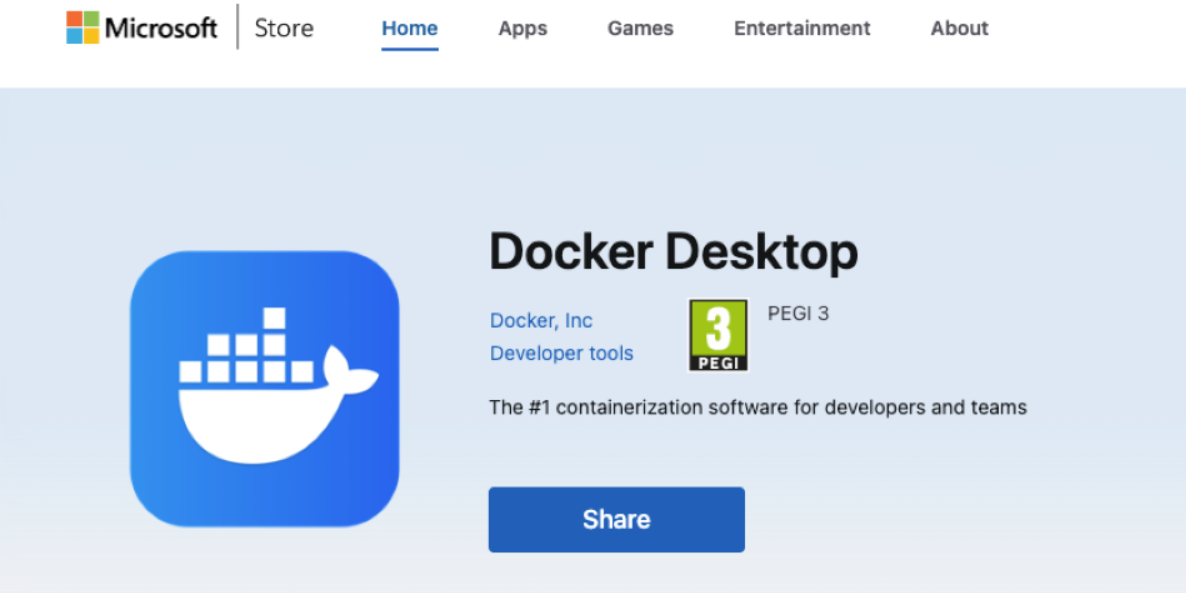Click the Microsoft logo
The height and width of the screenshot is (593, 1186).
[141, 28]
